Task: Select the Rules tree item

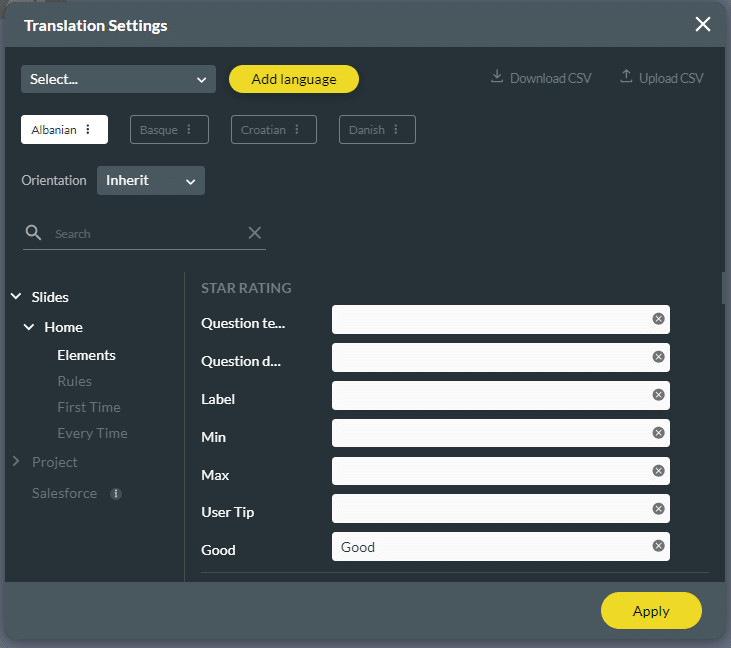Action: coord(74,381)
